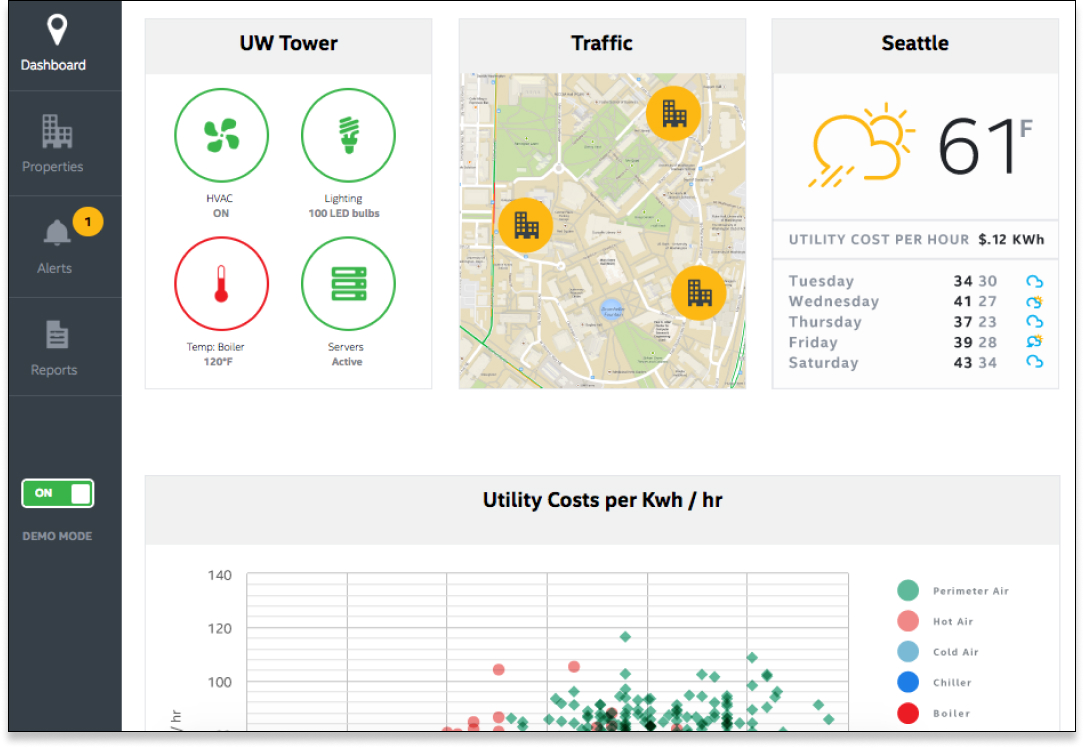This screenshot has height=748, width=1084.
Task: Toggle Demo Mode off
Action: tap(57, 493)
